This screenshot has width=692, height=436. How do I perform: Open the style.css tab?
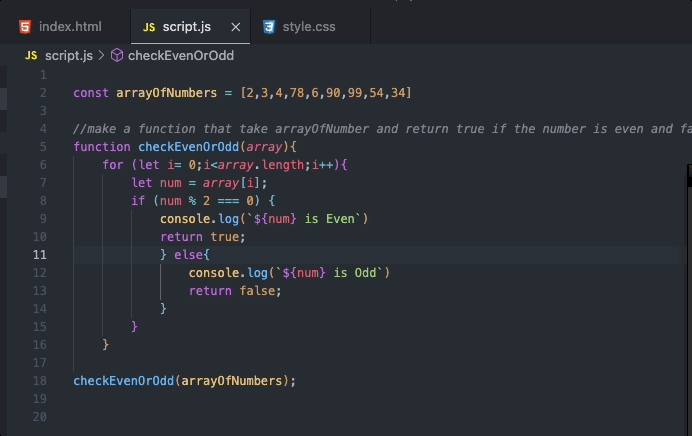pos(309,27)
